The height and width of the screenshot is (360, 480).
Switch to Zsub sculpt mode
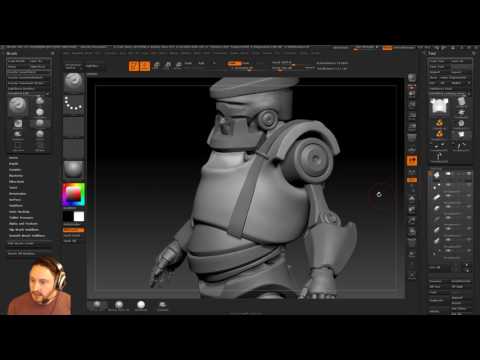click(x=246, y=63)
